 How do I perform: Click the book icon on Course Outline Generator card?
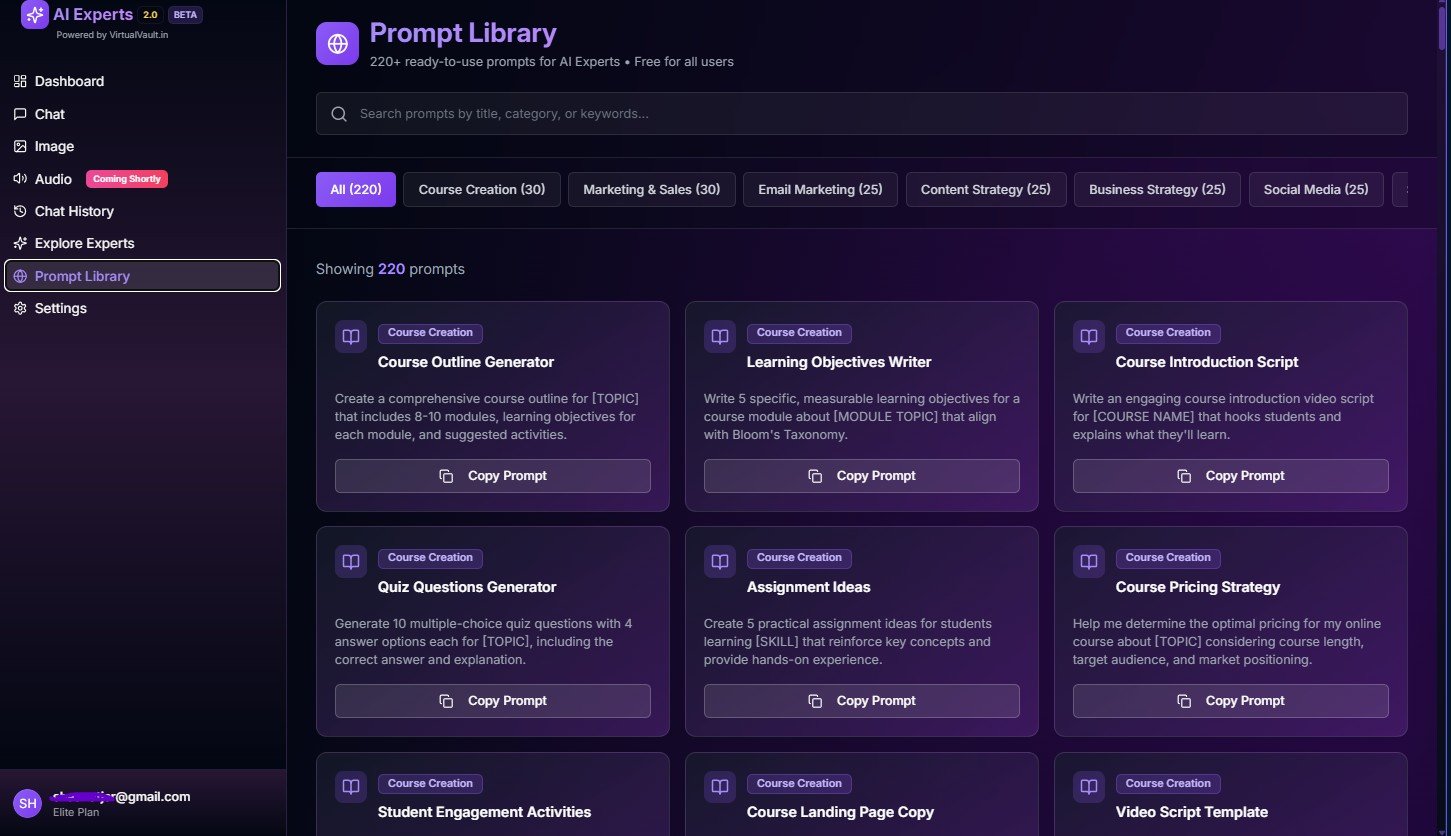[x=351, y=337]
